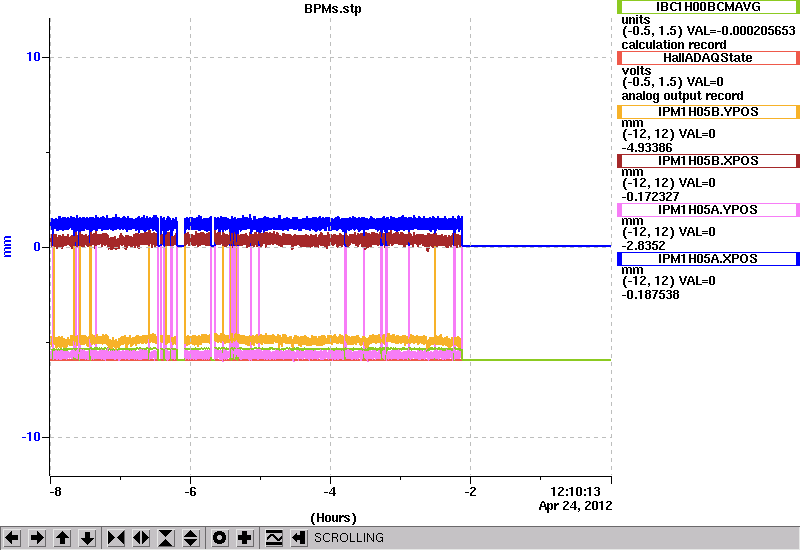Click the circle icon in the toolbar
Image resolution: width=800 pixels, height=550 pixels.
(220, 538)
